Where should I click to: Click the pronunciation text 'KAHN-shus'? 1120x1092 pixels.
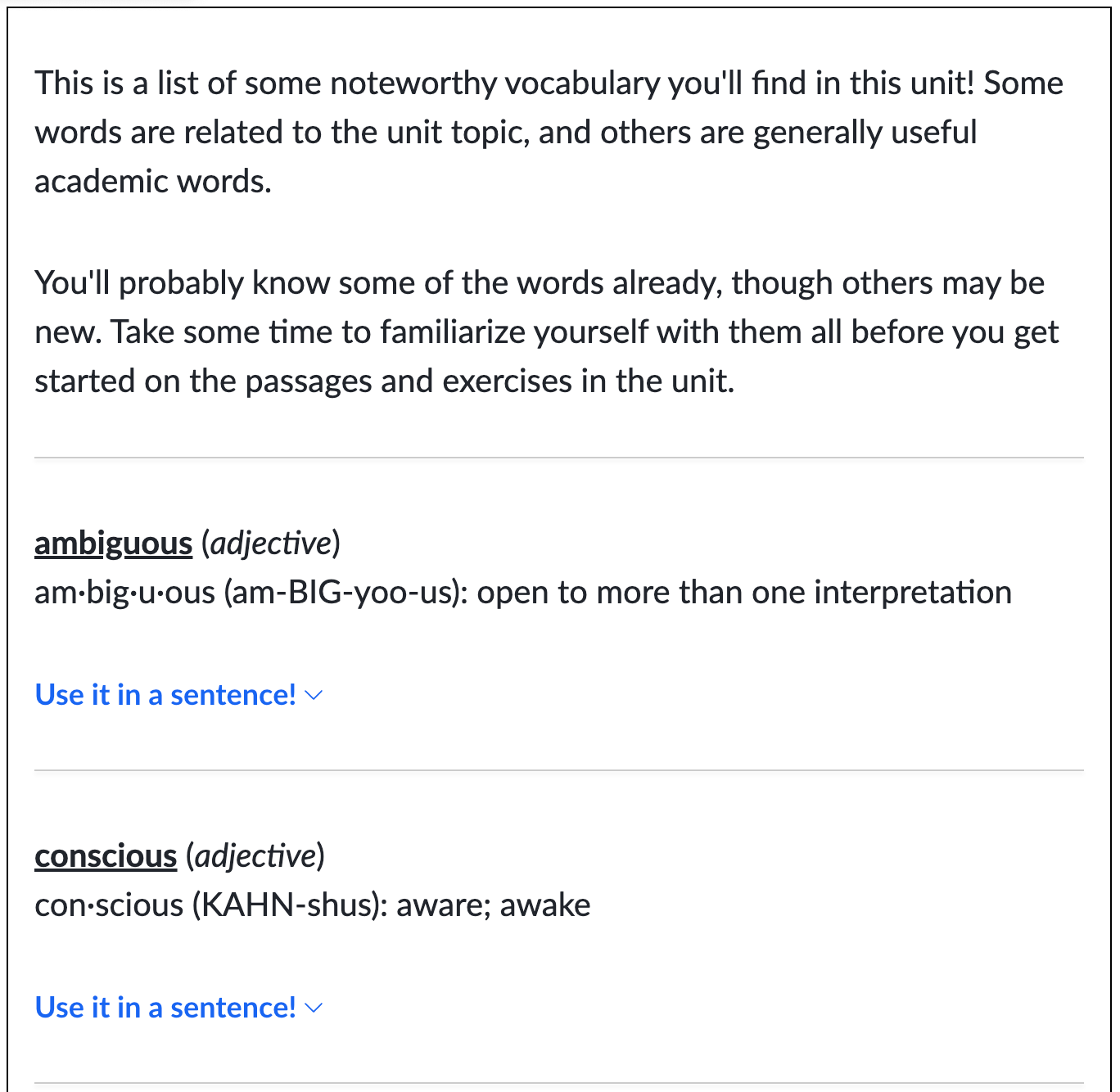pyautogui.click(x=284, y=905)
